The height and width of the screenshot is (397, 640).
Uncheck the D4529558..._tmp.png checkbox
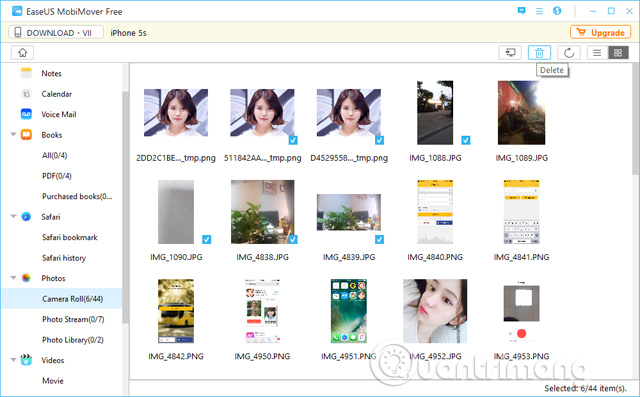pyautogui.click(x=380, y=140)
